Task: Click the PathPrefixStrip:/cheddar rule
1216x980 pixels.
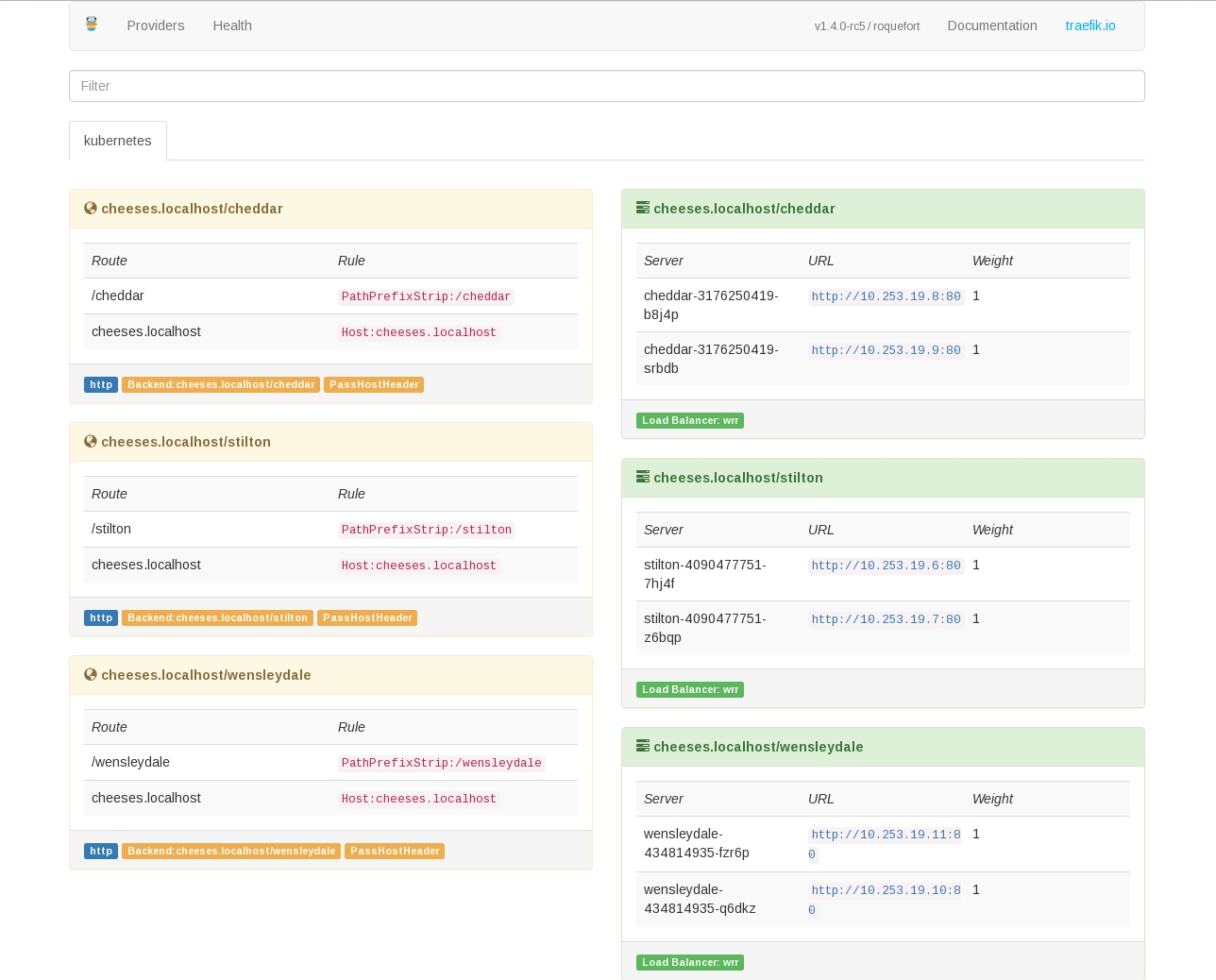Action: click(426, 296)
